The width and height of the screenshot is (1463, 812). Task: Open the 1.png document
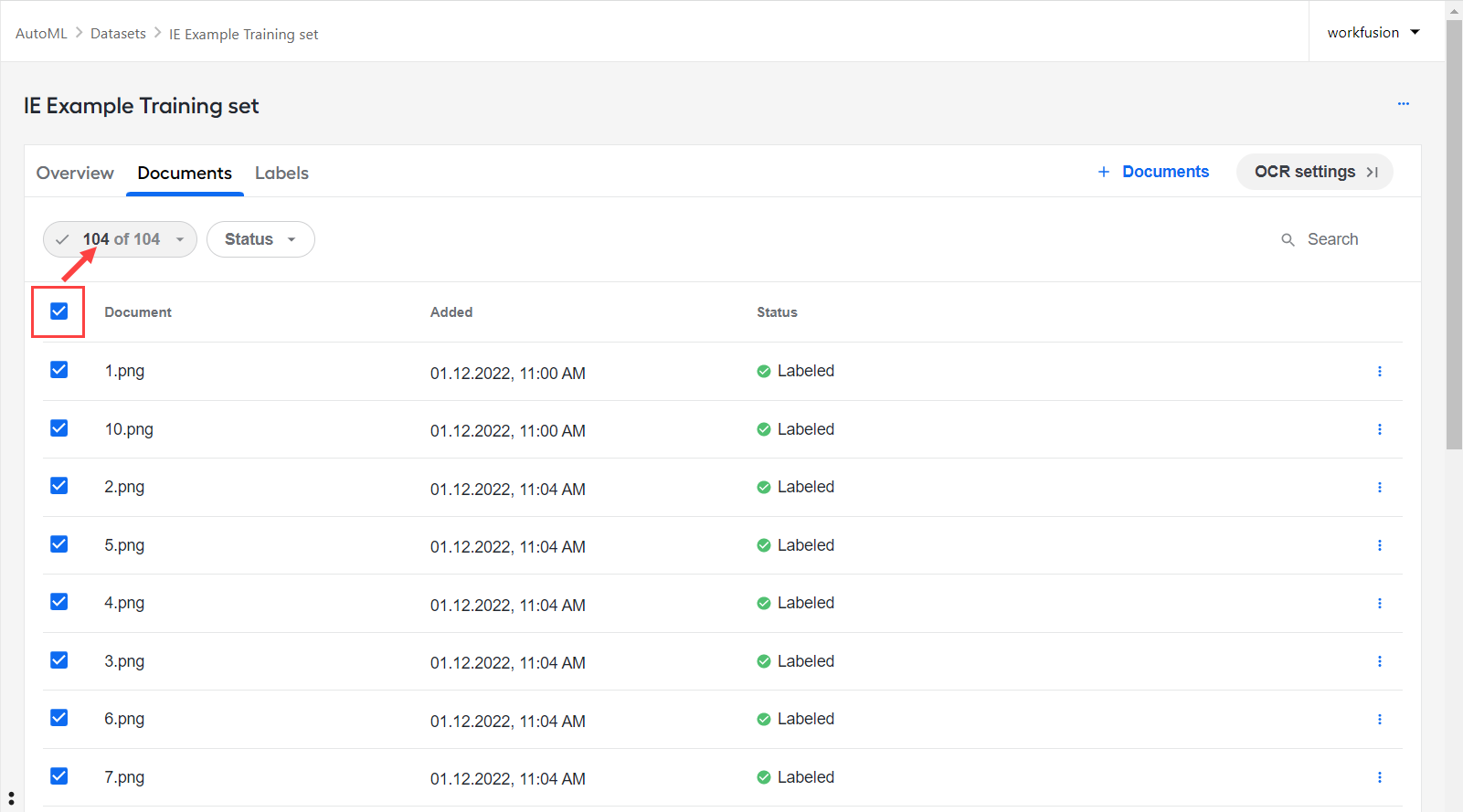(124, 371)
